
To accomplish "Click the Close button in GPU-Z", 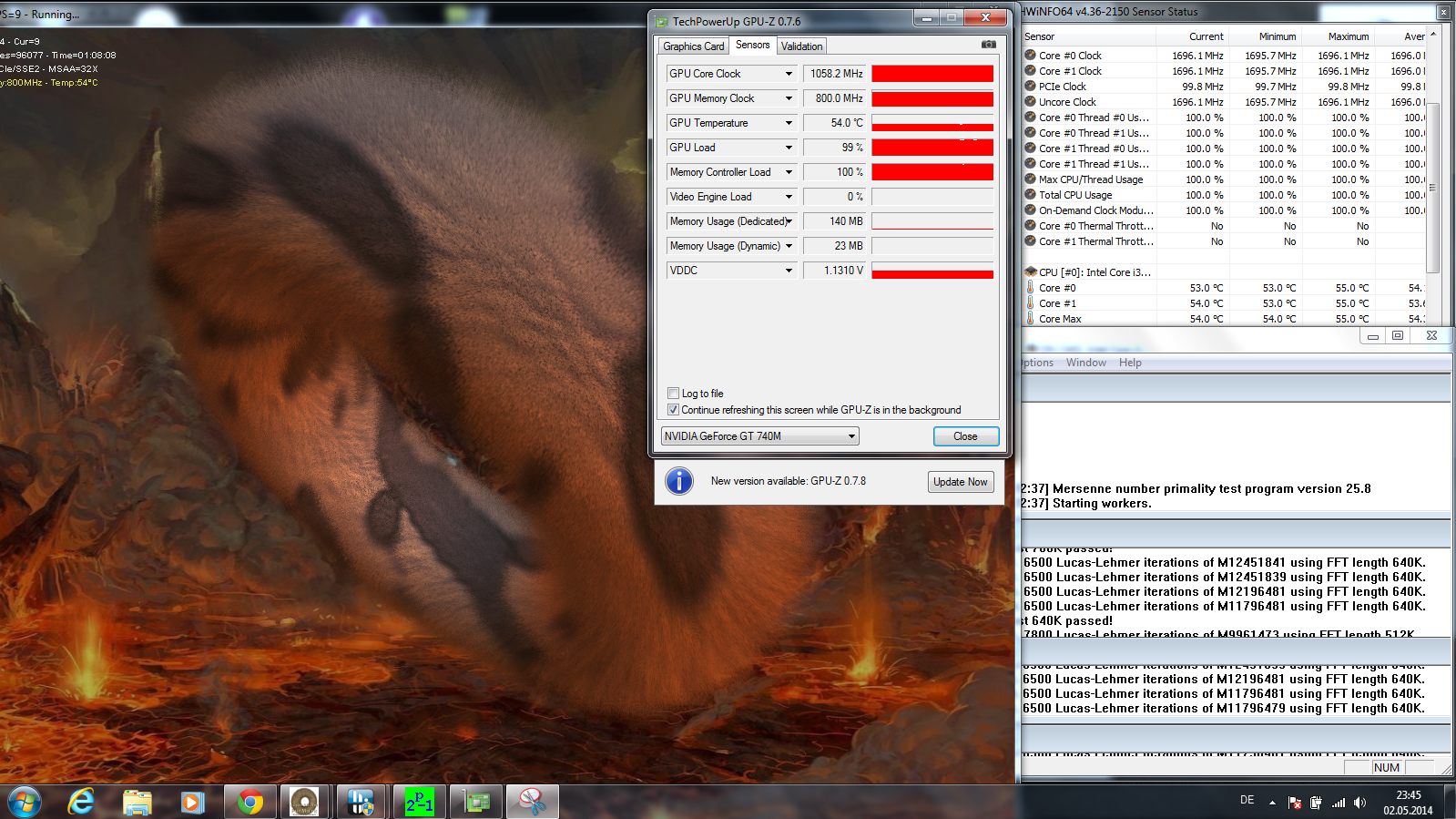I will [966, 436].
